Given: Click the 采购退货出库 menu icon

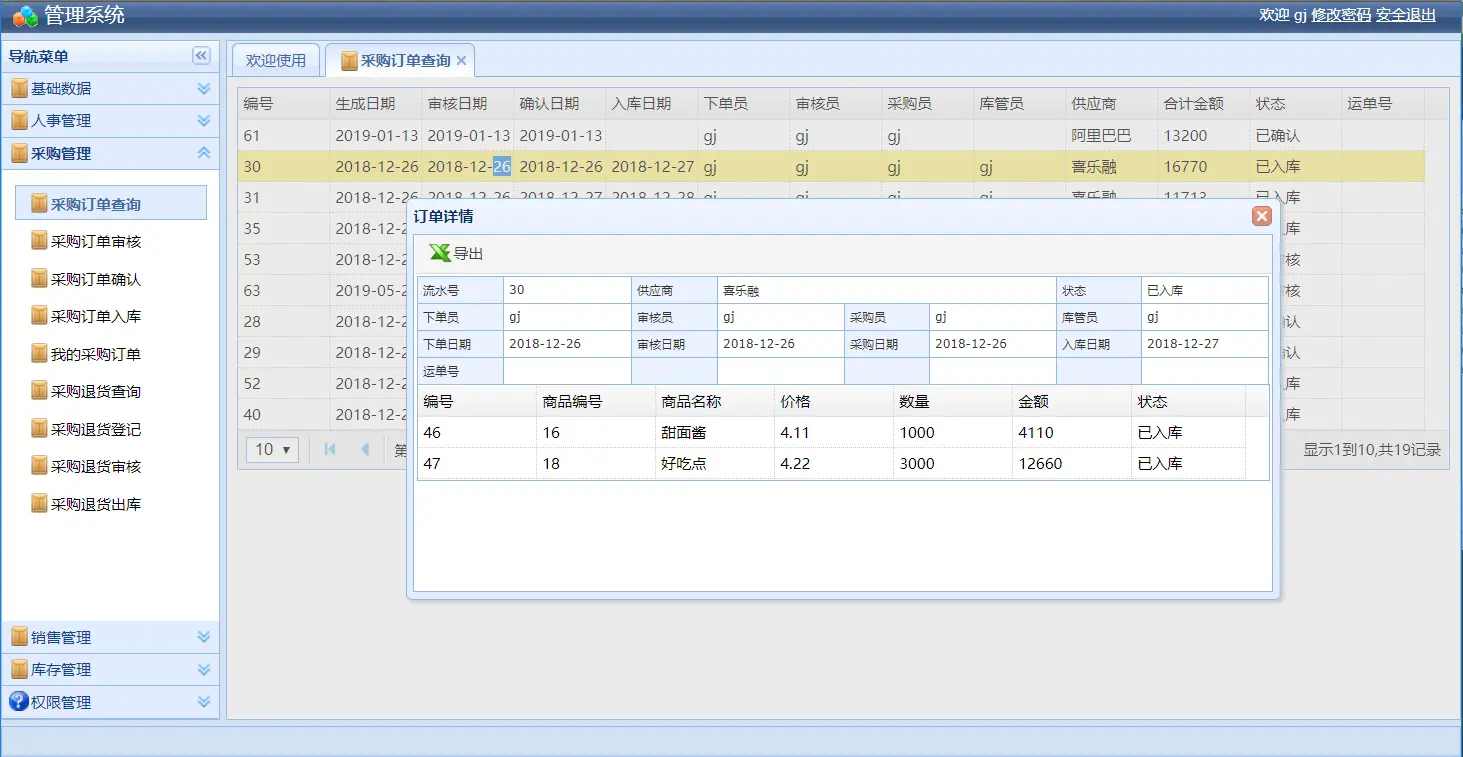Looking at the screenshot, I should [39, 504].
